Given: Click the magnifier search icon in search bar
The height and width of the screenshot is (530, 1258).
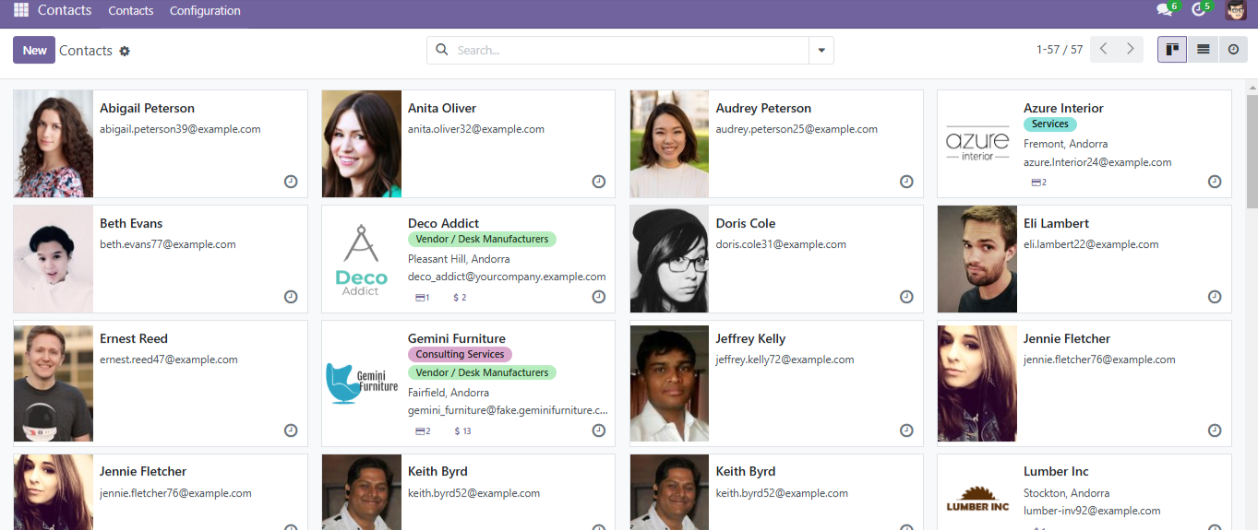Looking at the screenshot, I should click(442, 50).
